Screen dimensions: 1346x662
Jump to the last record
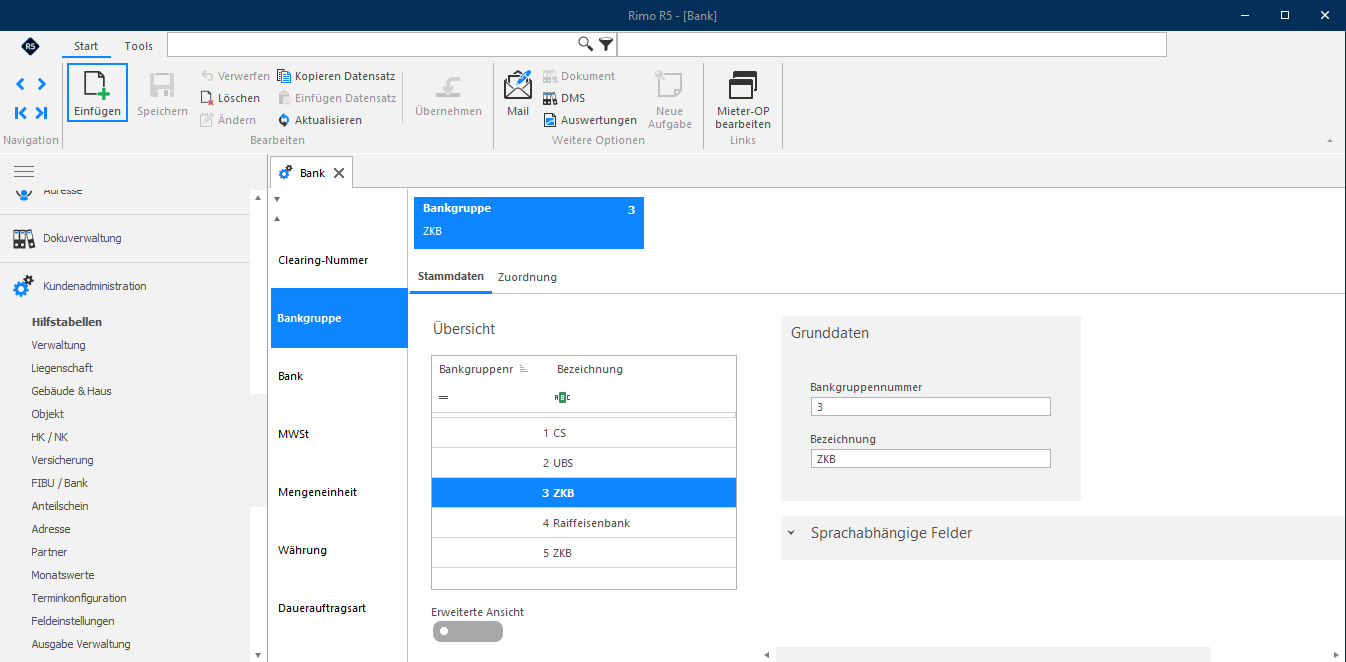coord(41,113)
